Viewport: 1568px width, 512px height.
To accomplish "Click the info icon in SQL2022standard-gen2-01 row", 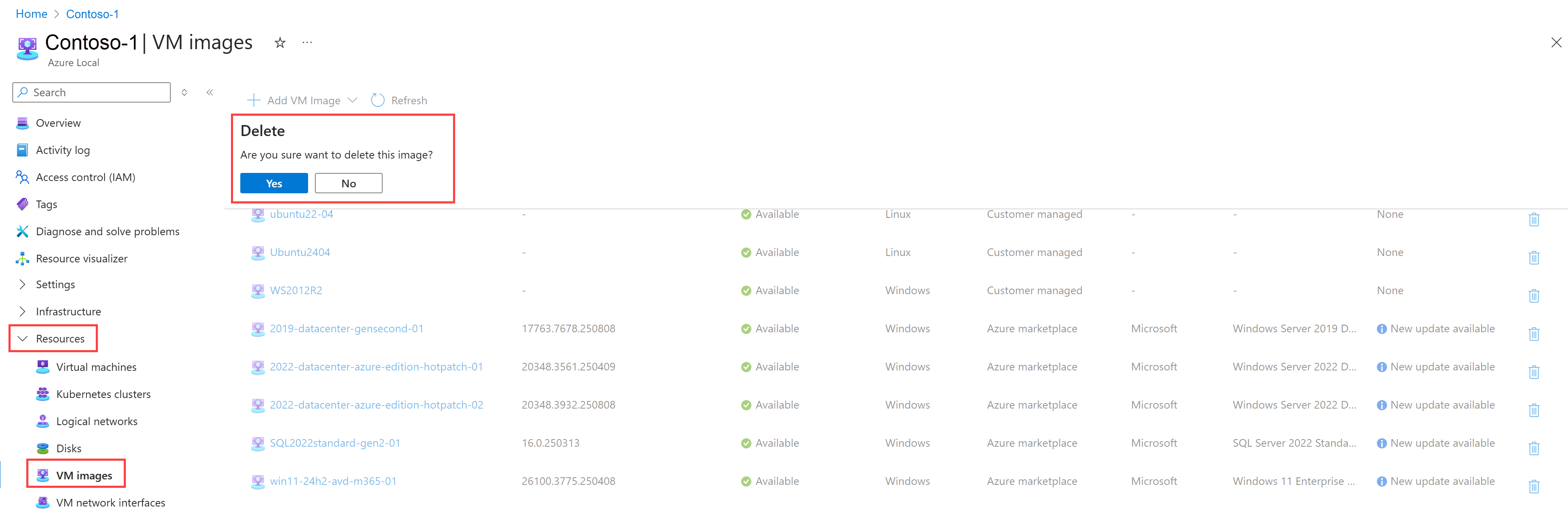I will [1382, 443].
